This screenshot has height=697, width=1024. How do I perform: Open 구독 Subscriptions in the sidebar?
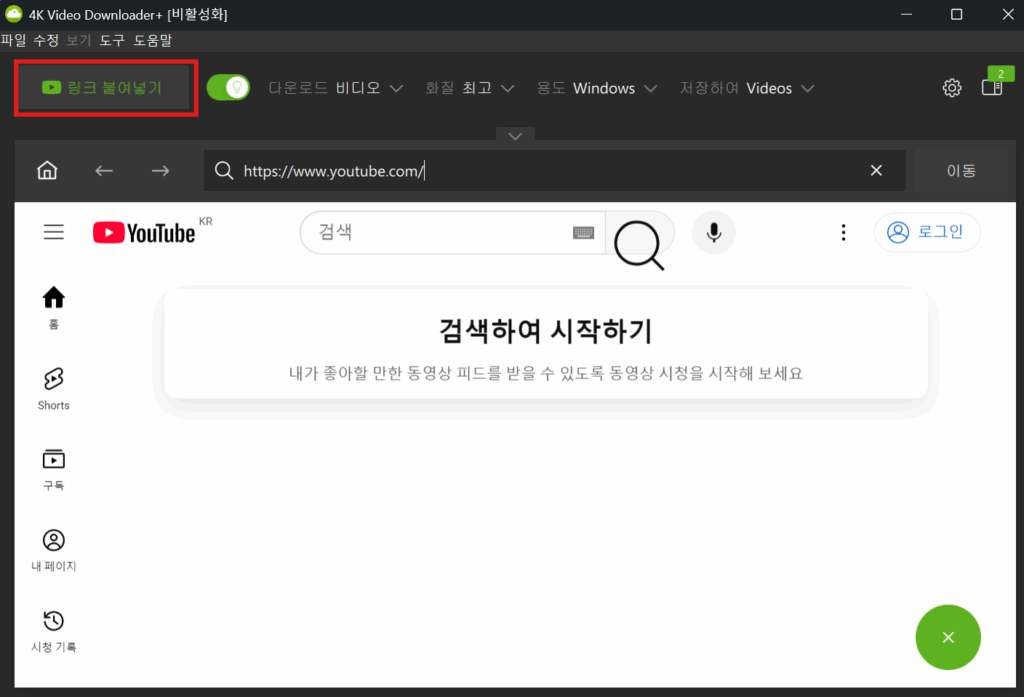point(54,469)
